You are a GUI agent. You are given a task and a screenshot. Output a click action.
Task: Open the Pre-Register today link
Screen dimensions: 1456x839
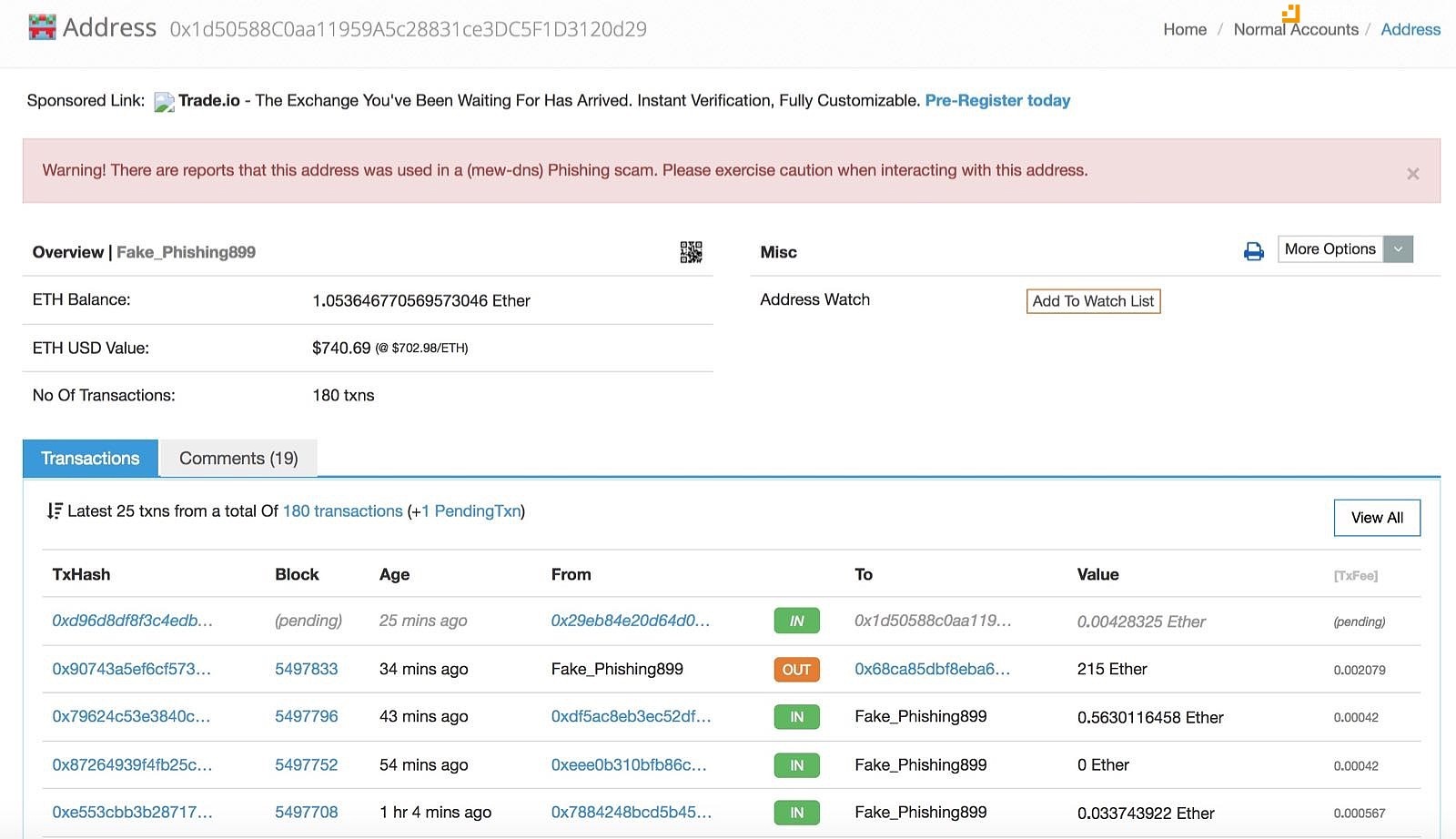(997, 101)
